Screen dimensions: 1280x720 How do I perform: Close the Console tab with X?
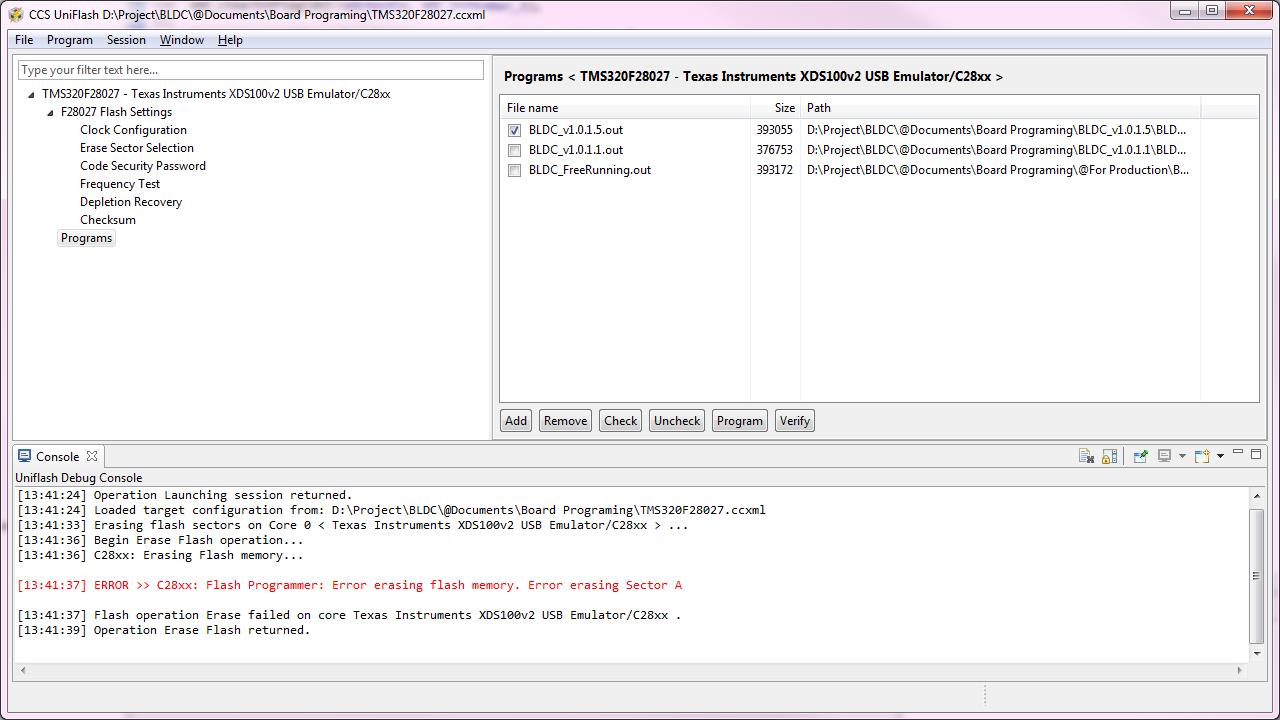click(x=92, y=456)
